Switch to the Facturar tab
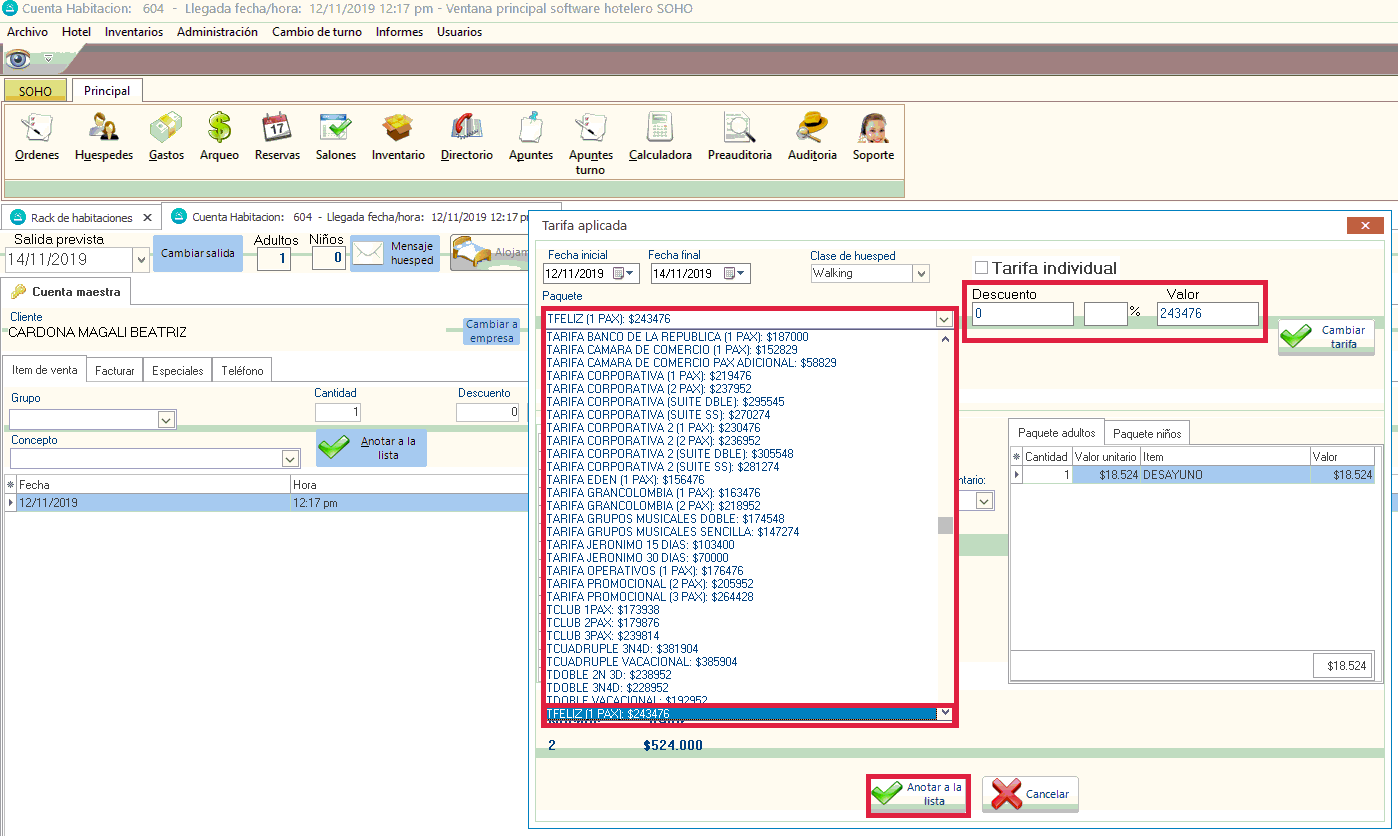Image resolution: width=1398 pixels, height=836 pixels. click(115, 370)
